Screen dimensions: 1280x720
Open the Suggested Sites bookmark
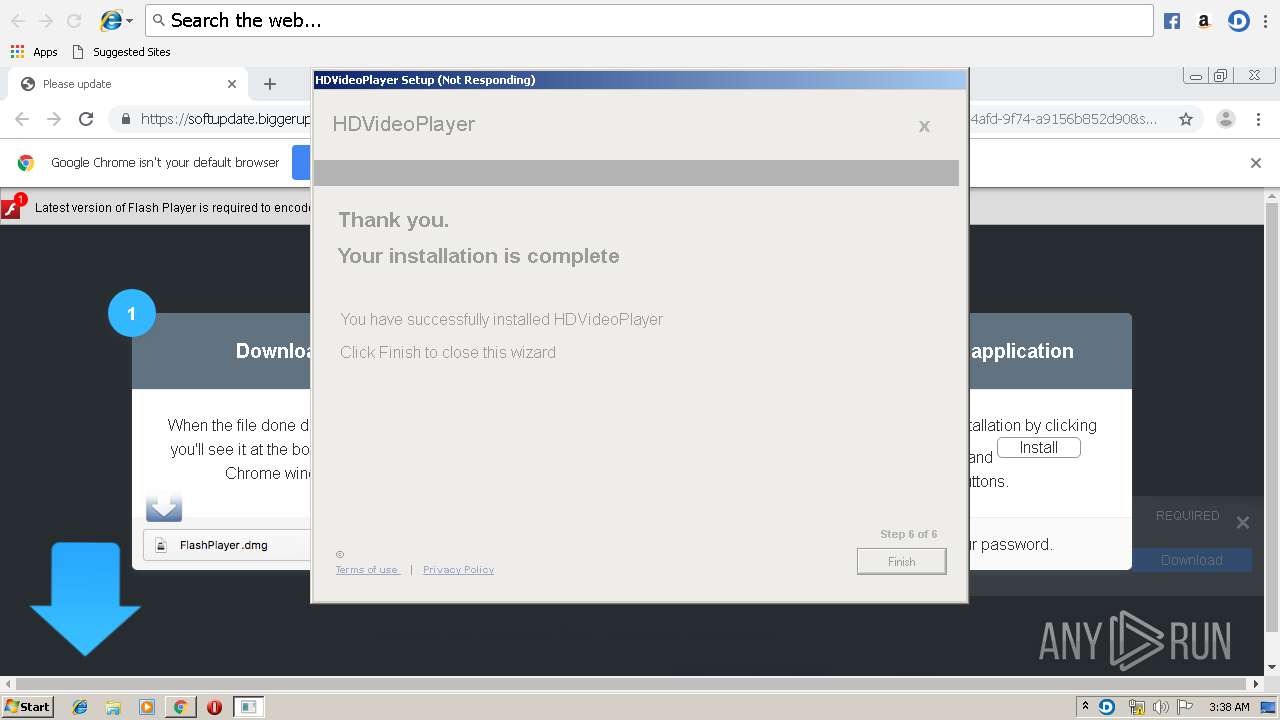point(121,52)
